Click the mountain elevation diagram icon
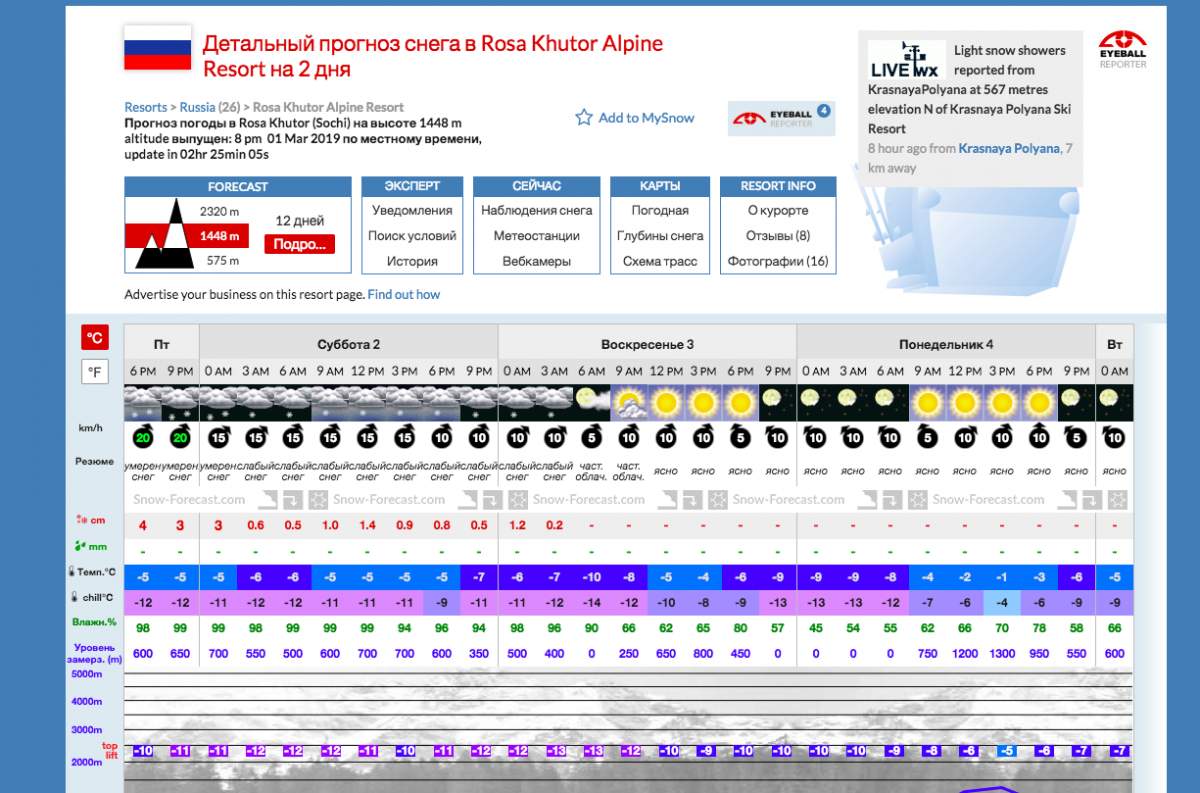The width and height of the screenshot is (1200, 793). [x=165, y=234]
